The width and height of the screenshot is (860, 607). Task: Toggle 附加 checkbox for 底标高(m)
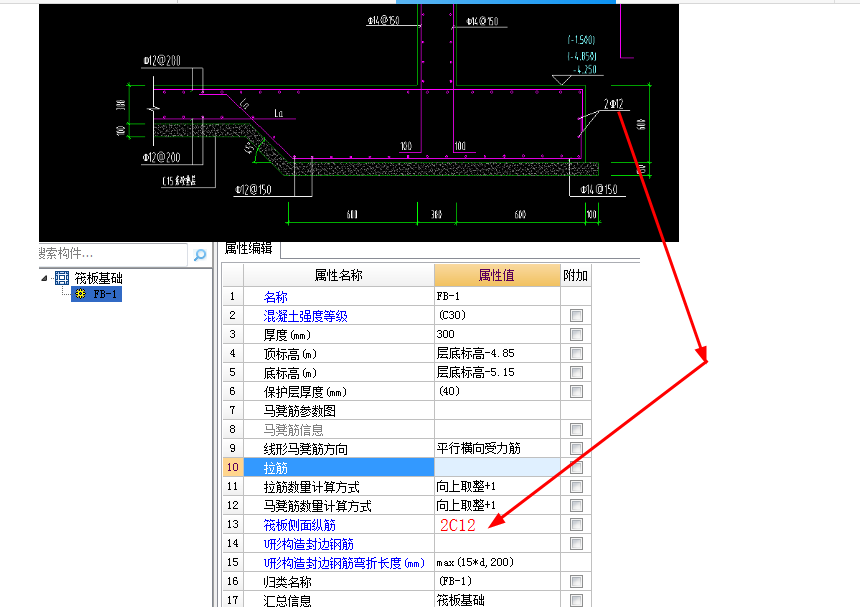pyautogui.click(x=576, y=373)
